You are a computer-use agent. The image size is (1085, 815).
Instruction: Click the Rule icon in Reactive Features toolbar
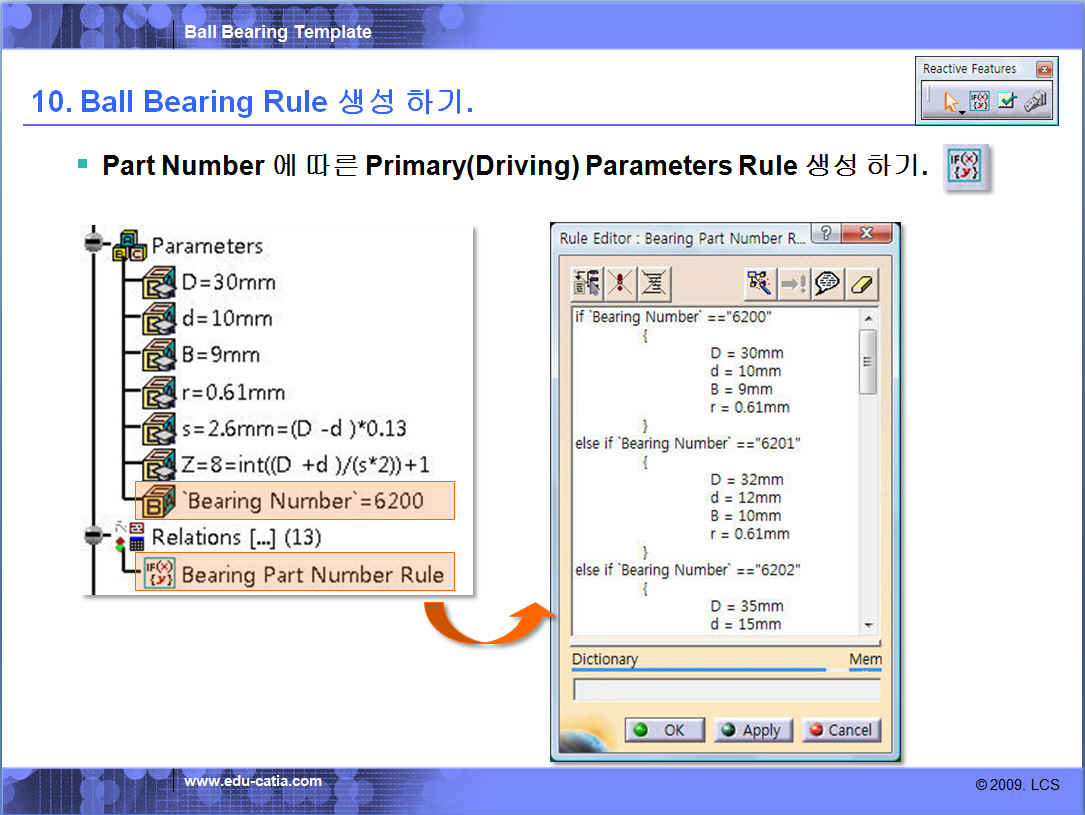click(979, 101)
